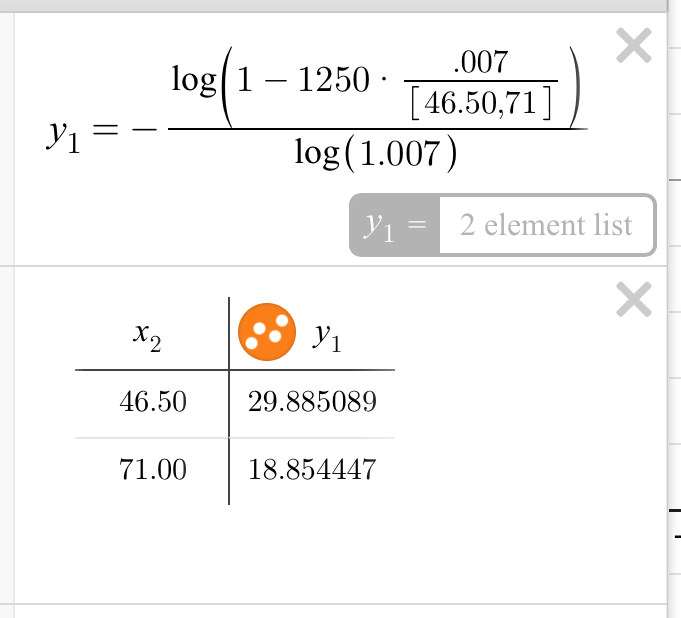681x618 pixels.
Task: Select the x2 table header cell
Action: point(147,338)
